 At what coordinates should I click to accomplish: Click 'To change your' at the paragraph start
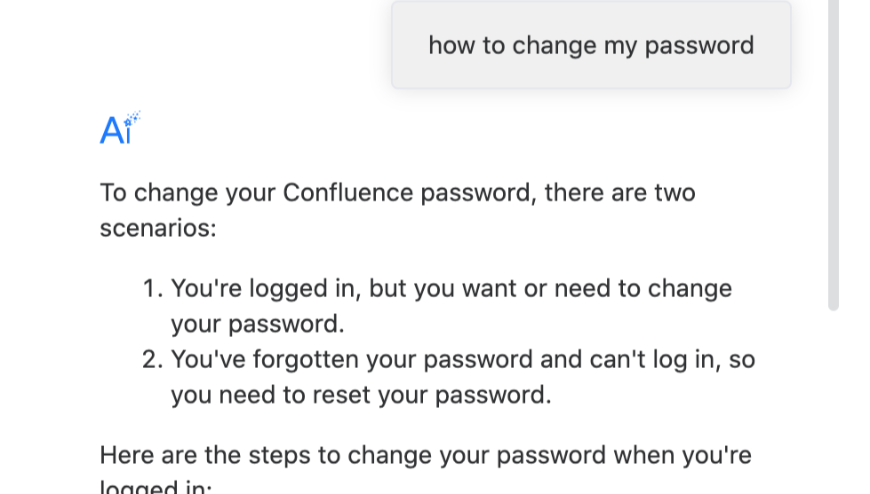click(x=187, y=192)
